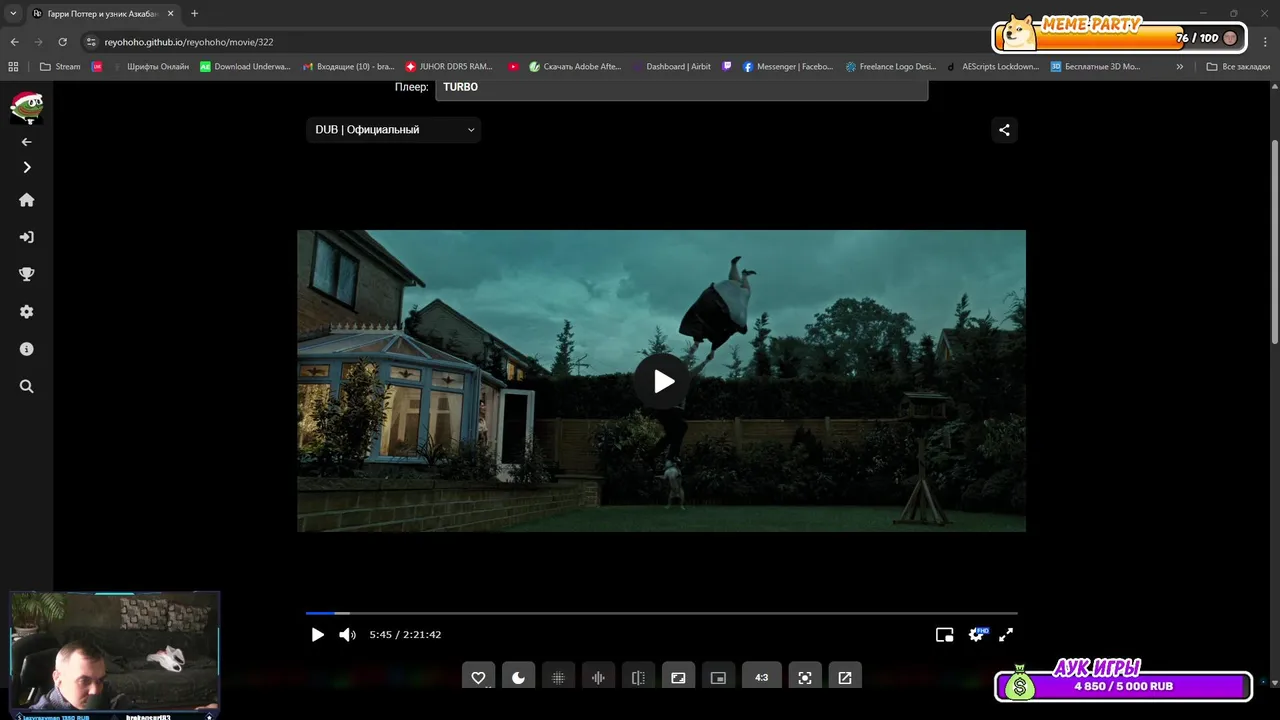Viewport: 1280px width, 720px height.
Task: Toggle the night dimming moon button
Action: coord(518,677)
